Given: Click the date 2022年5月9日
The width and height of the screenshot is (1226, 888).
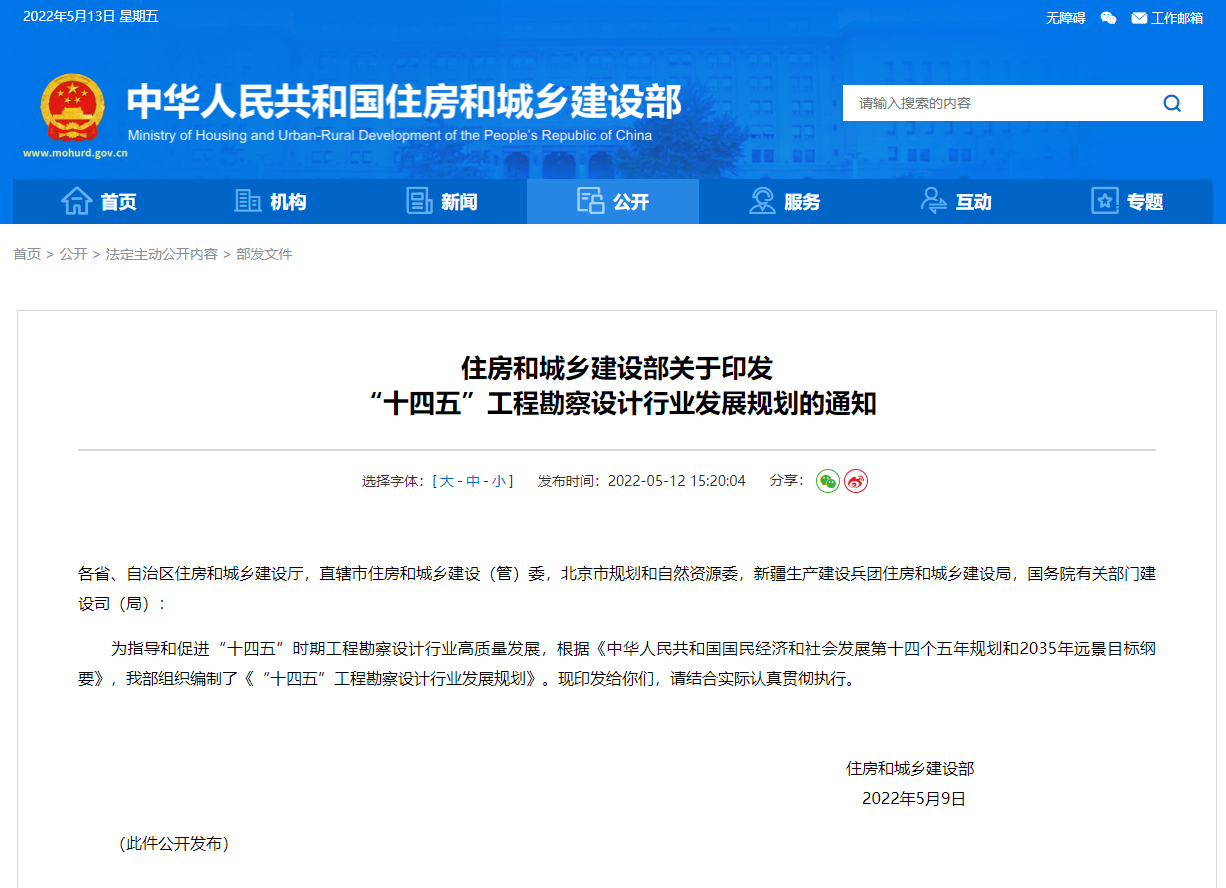Looking at the screenshot, I should pos(914,798).
